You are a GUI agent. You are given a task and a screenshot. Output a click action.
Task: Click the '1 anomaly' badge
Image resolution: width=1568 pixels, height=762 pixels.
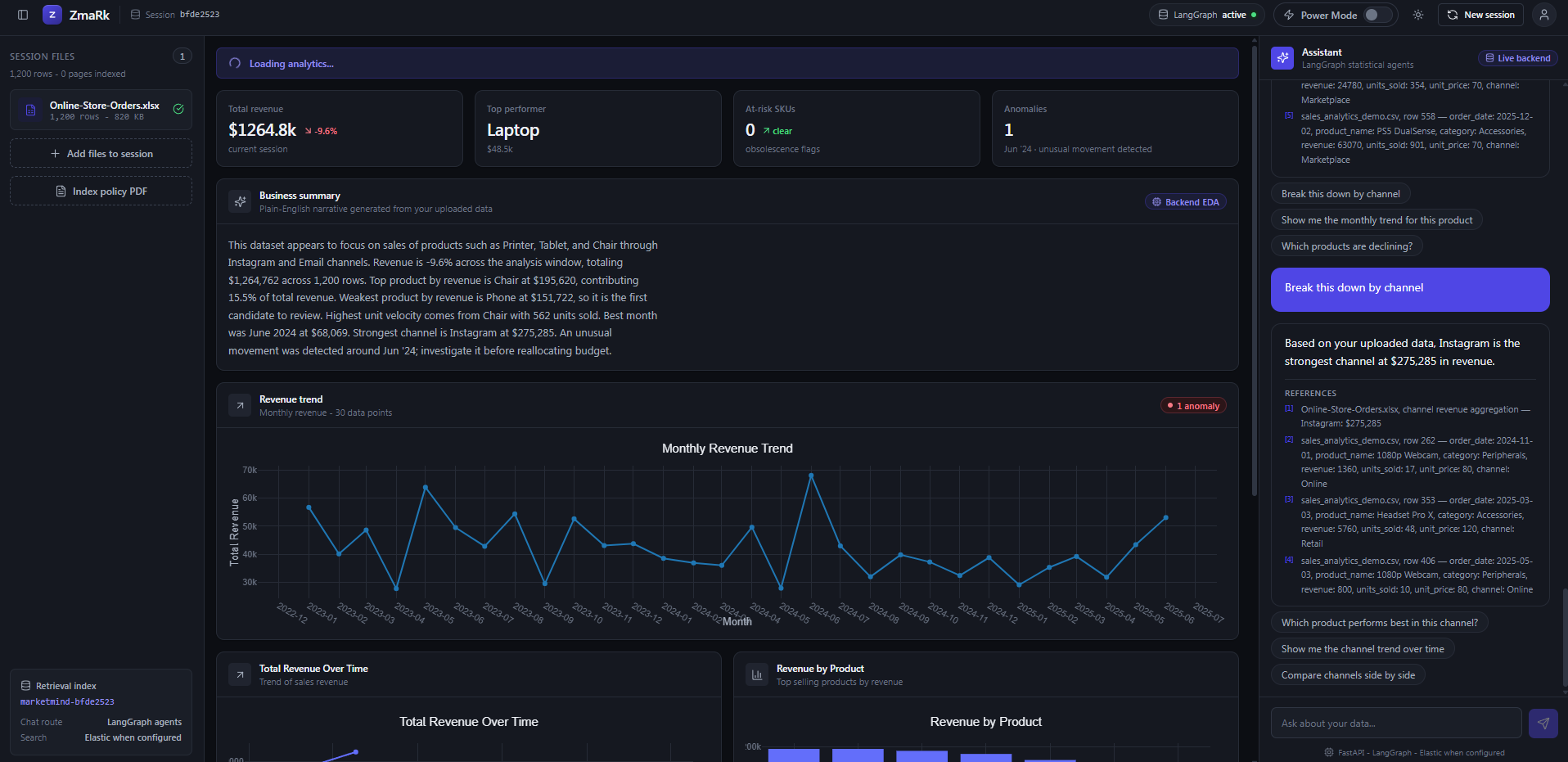point(1193,406)
